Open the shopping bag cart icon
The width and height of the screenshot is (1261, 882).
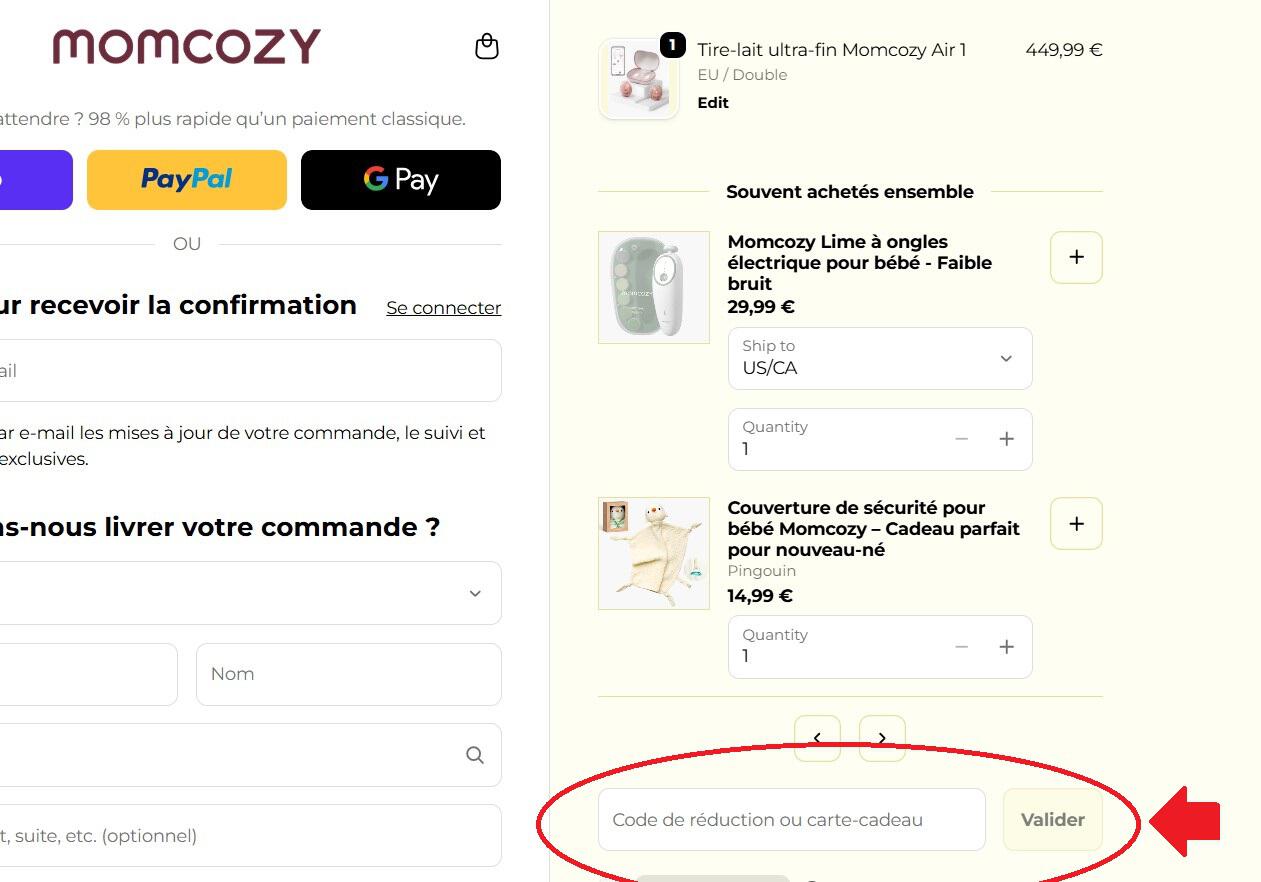(487, 46)
